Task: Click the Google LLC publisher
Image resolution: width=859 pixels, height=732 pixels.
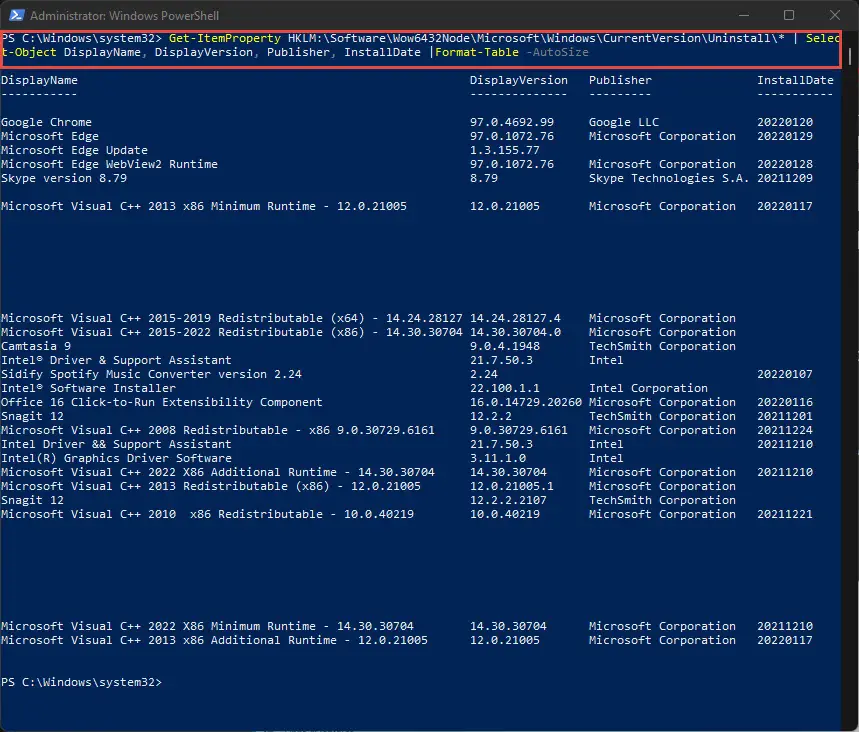Action: (624, 122)
